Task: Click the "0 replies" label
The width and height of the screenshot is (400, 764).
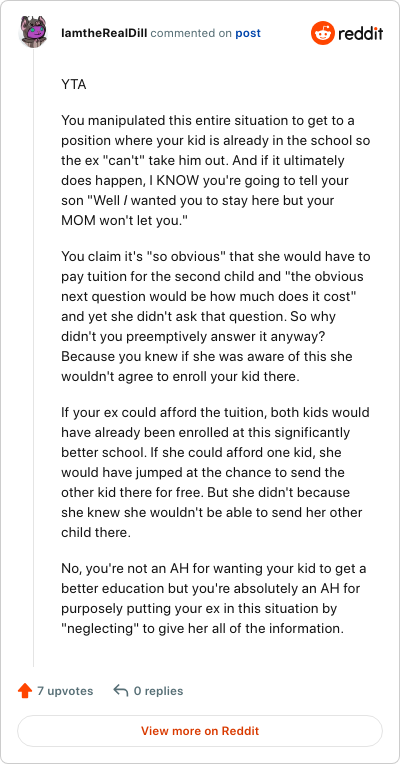Action: coord(158,691)
